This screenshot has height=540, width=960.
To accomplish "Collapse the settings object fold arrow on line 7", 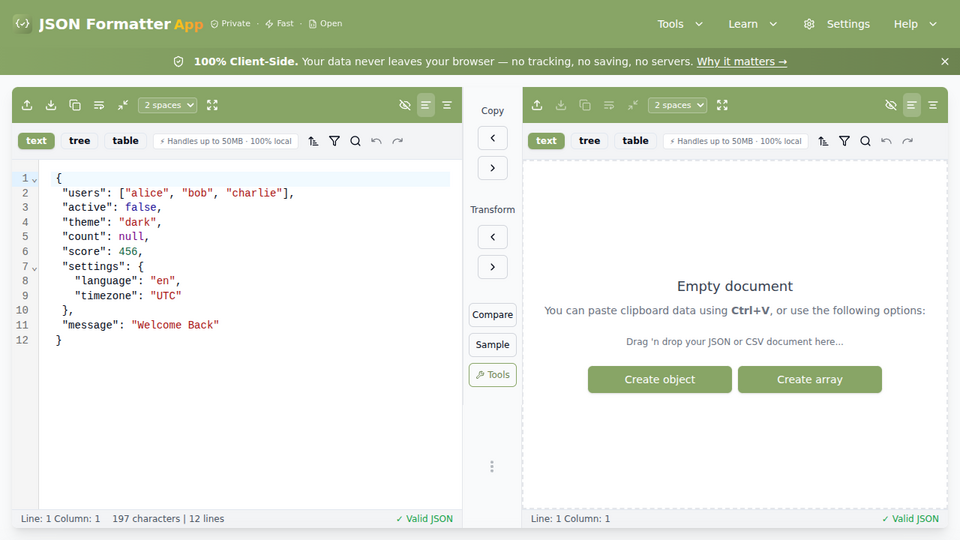I will pos(35,268).
